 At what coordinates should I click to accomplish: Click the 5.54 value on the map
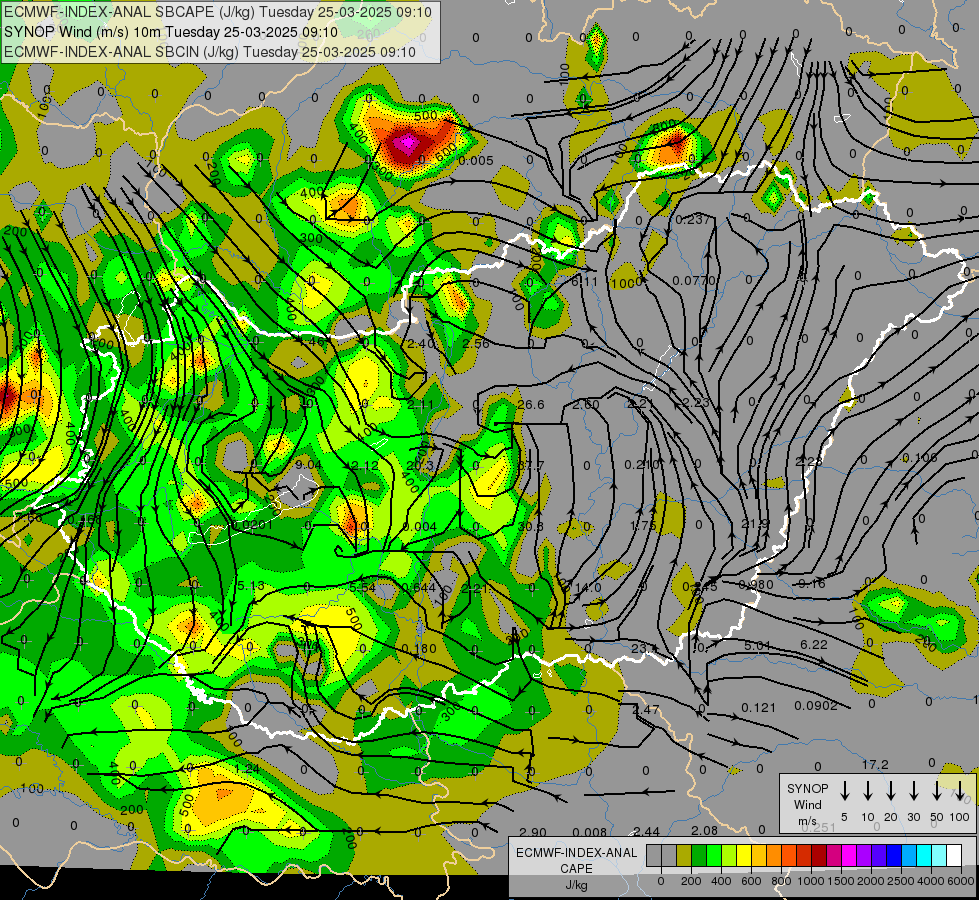click(362, 587)
